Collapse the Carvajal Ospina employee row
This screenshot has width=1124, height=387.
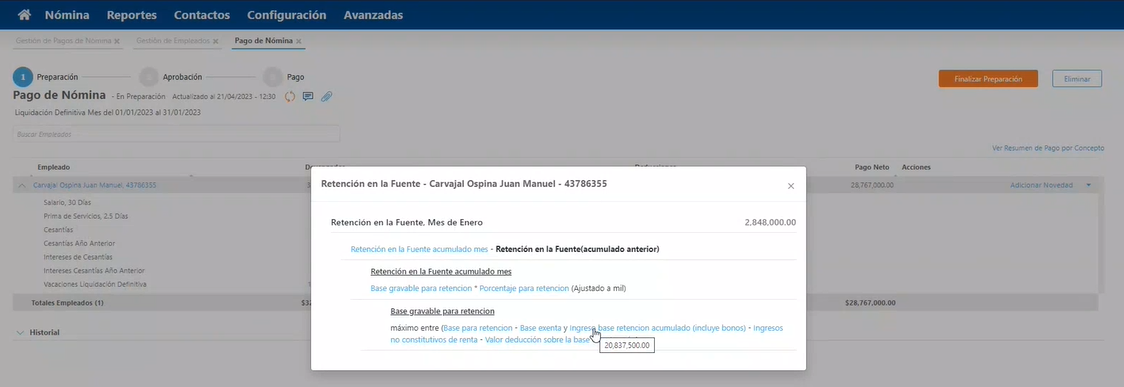pos(22,185)
